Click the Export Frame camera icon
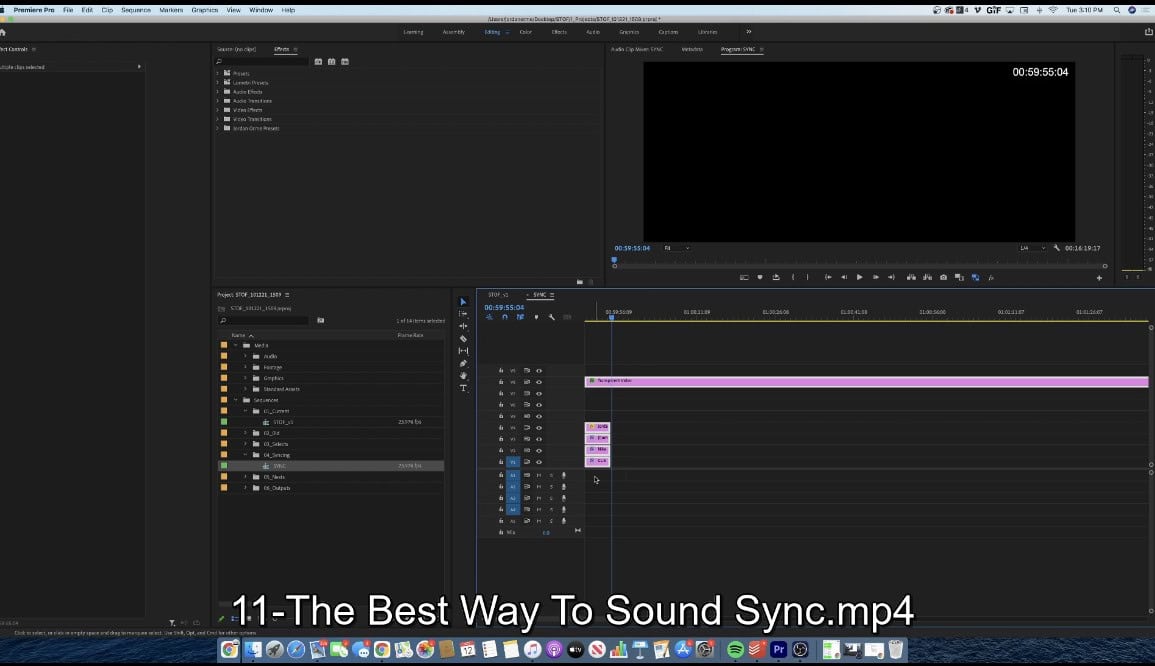The height and width of the screenshot is (666, 1155). (x=943, y=277)
